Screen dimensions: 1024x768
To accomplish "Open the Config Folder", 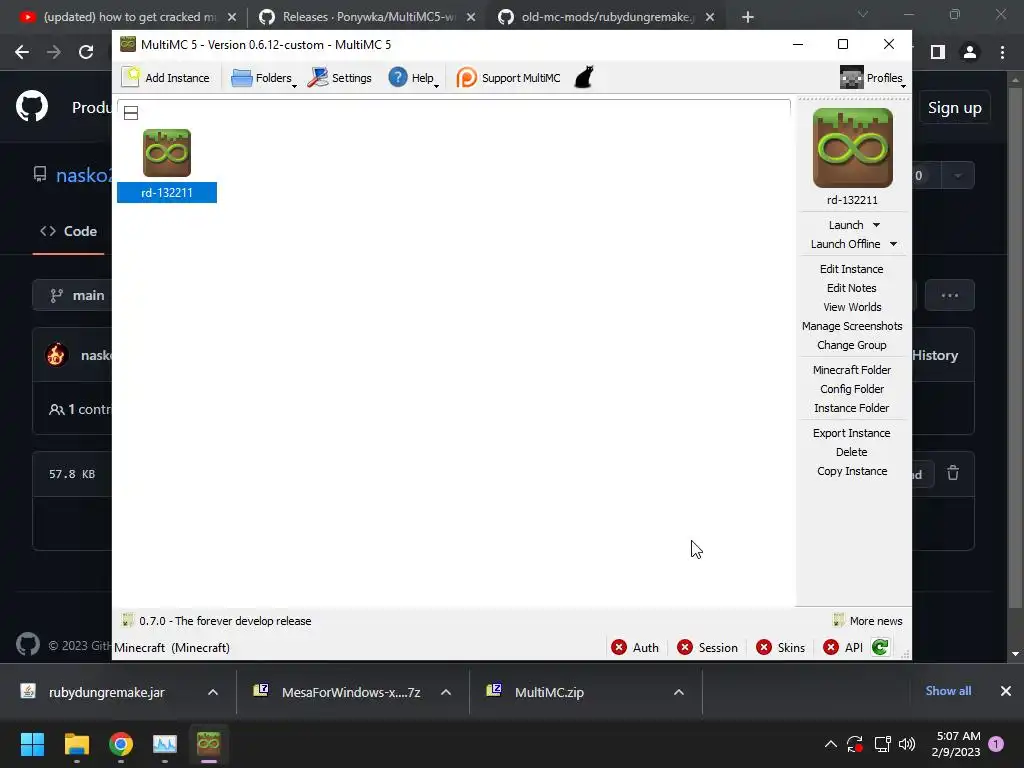I will coord(852,389).
